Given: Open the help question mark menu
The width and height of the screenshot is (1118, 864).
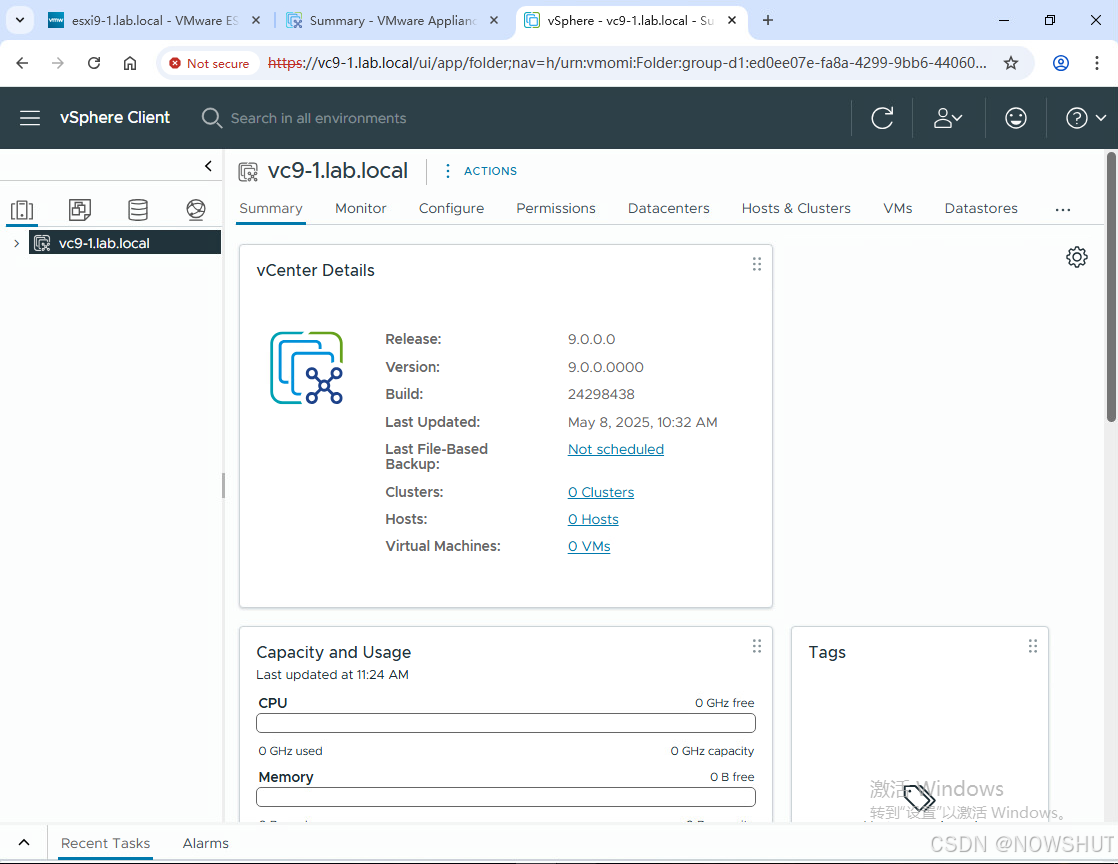Looking at the screenshot, I should click(x=1085, y=118).
